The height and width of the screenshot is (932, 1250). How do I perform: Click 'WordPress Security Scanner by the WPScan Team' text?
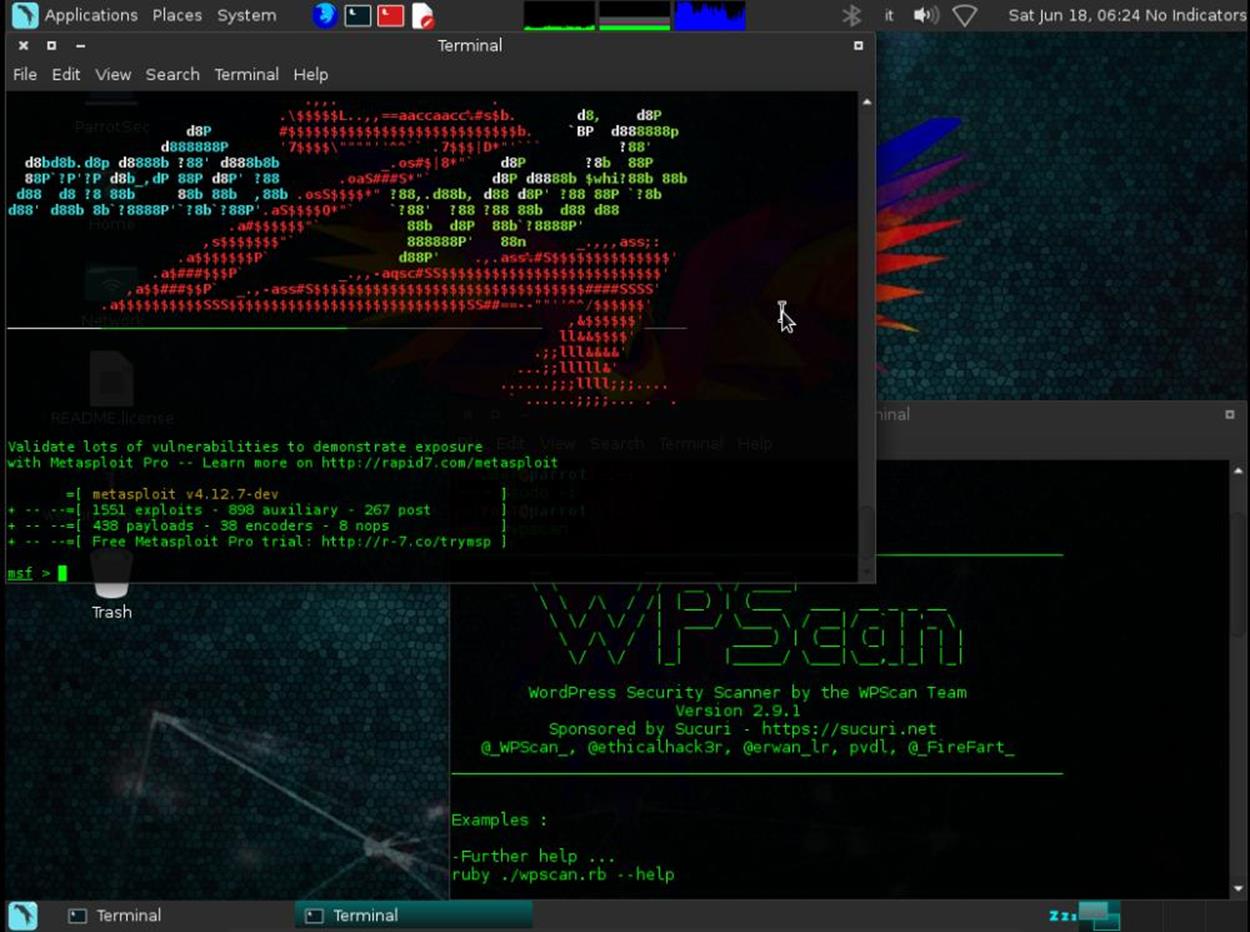click(747, 692)
